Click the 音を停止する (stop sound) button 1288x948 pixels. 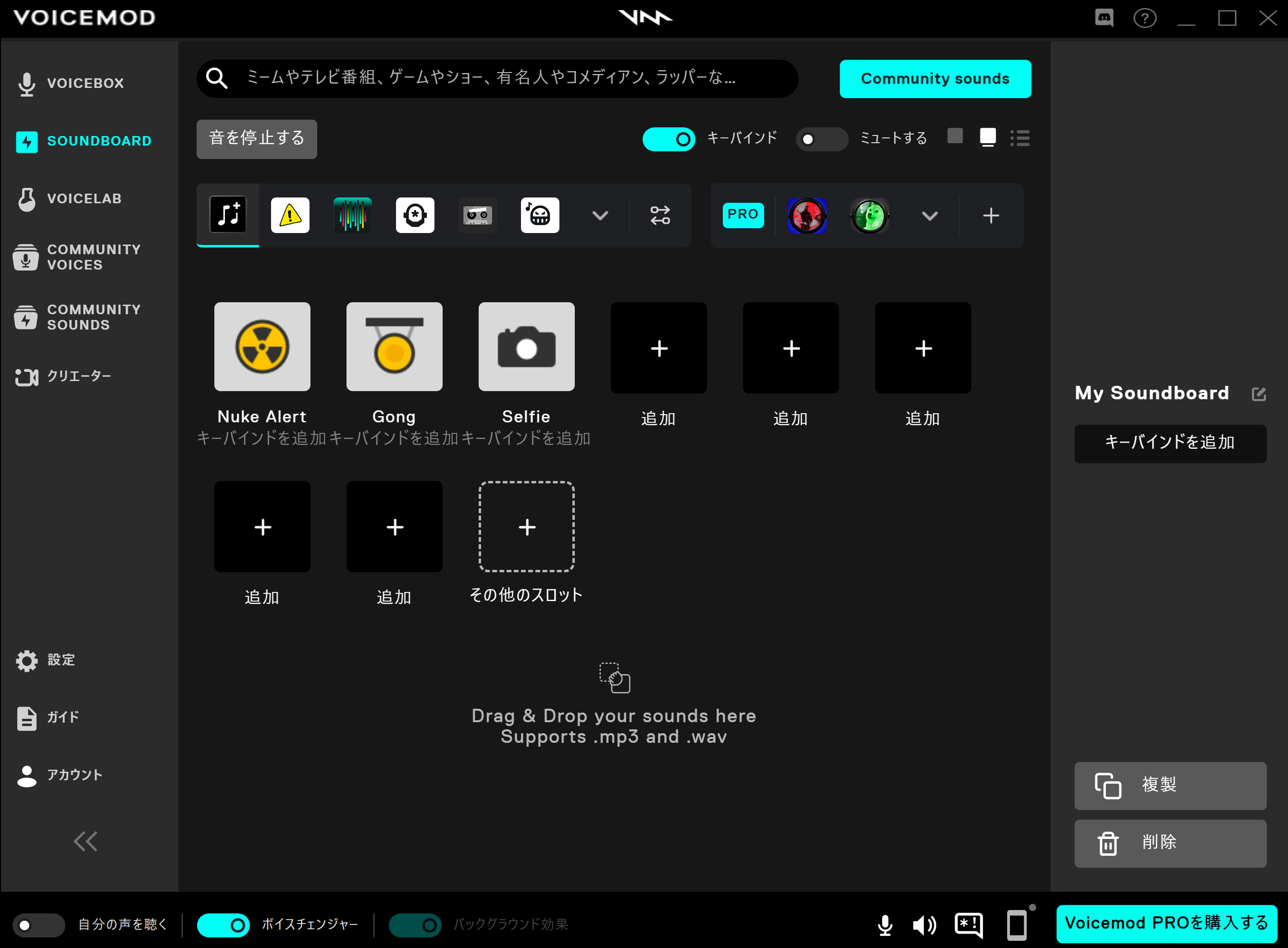pyautogui.click(x=257, y=138)
